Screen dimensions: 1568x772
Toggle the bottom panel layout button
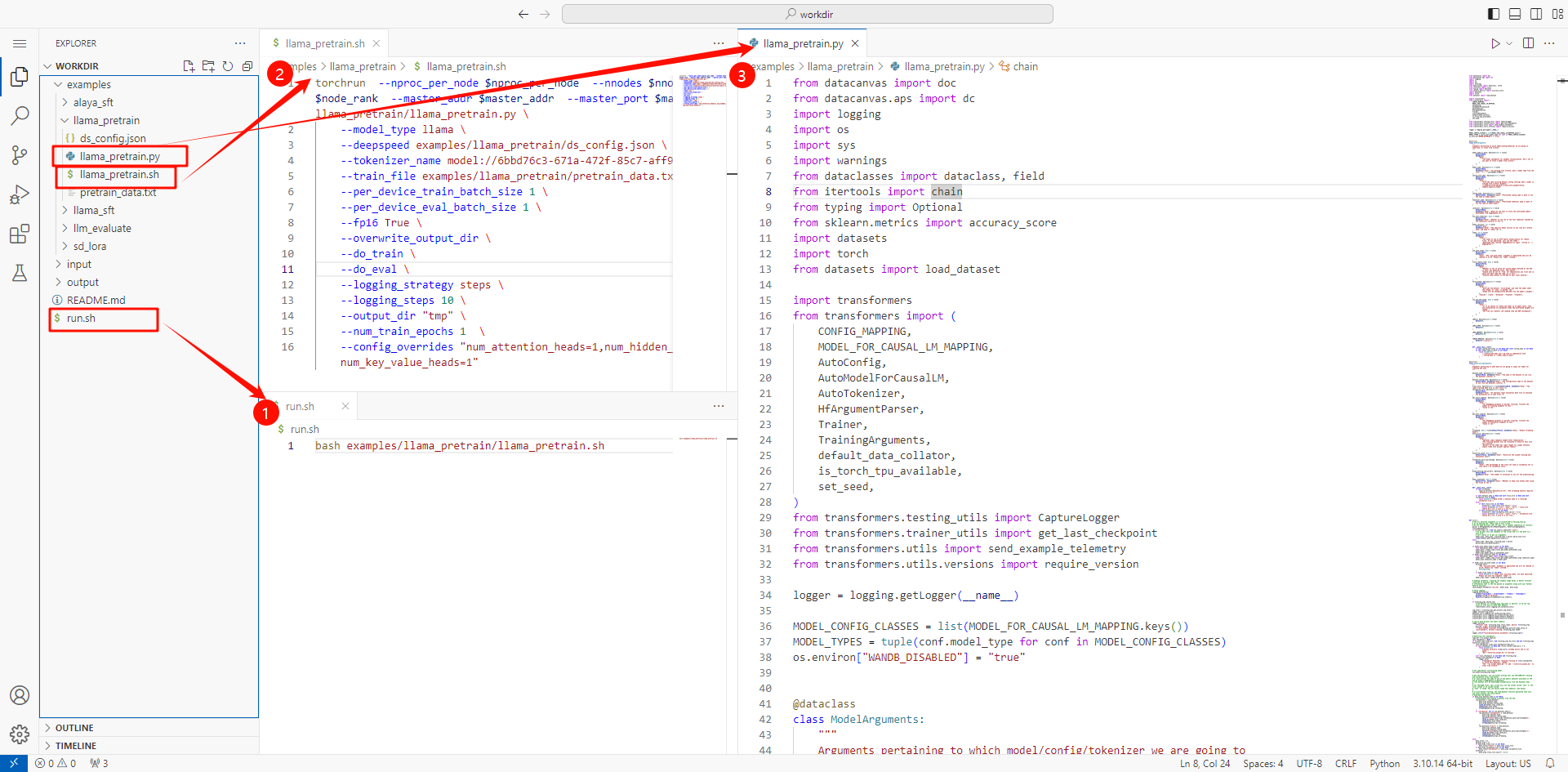click(x=1515, y=14)
